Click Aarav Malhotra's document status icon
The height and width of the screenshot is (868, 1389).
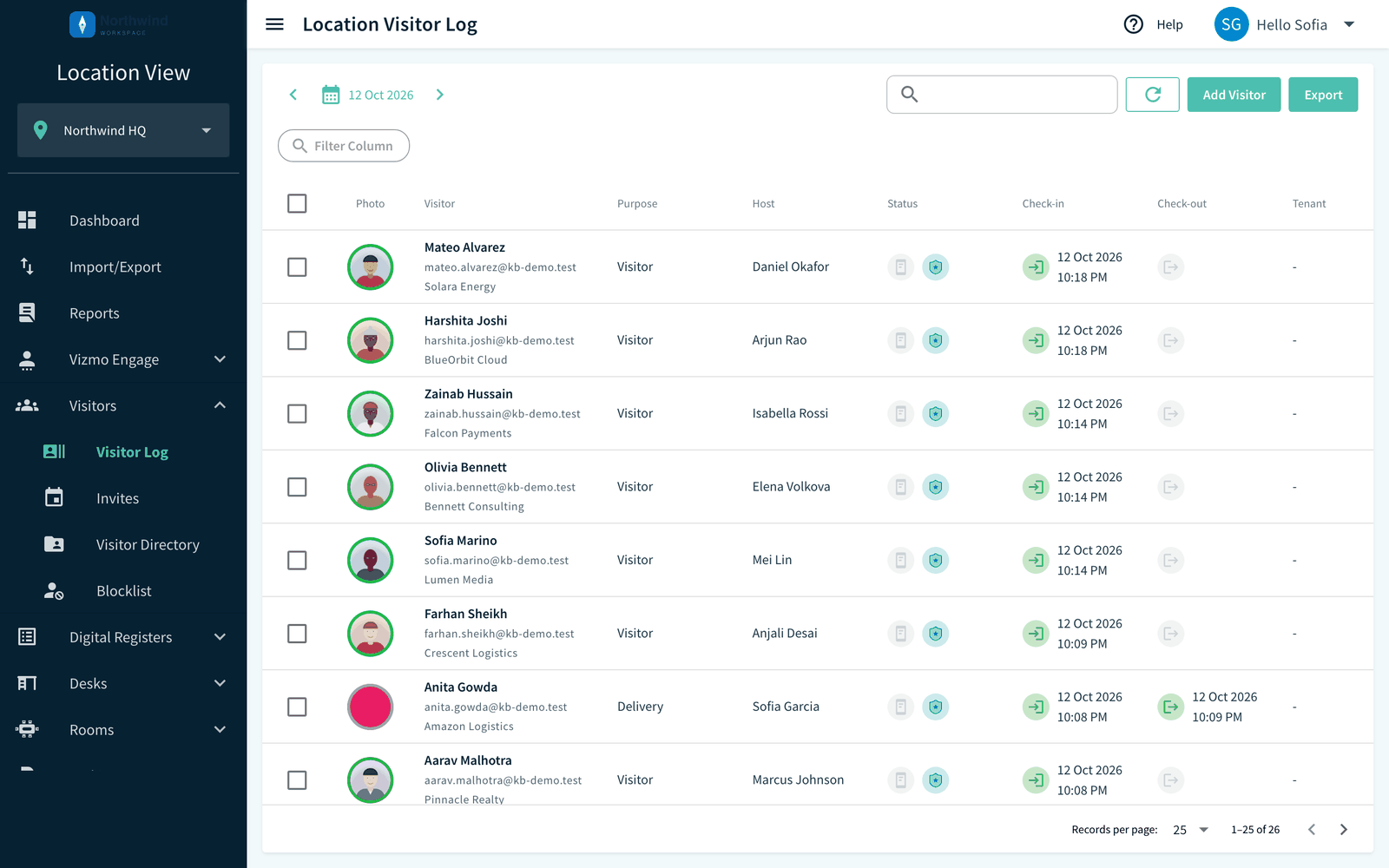[900, 780]
